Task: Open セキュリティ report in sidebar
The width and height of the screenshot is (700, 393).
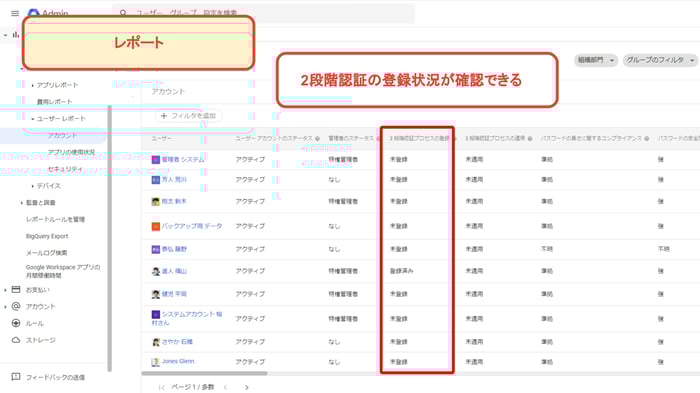Action: pyautogui.click(x=65, y=169)
